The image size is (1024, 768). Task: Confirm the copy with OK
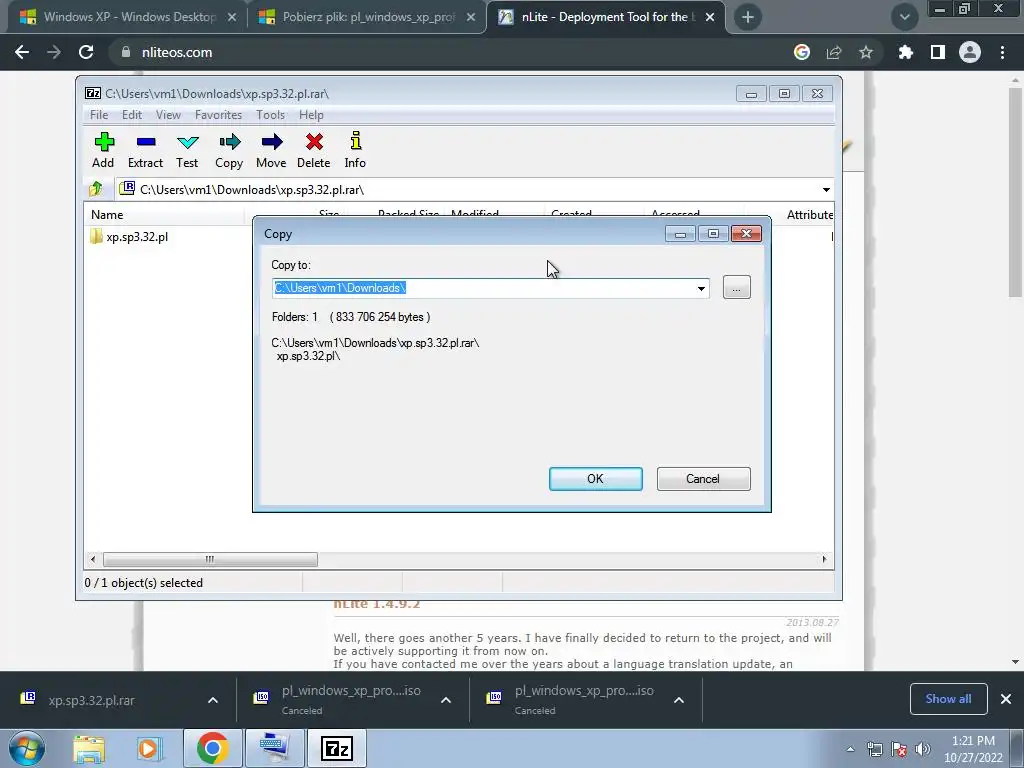tap(596, 479)
